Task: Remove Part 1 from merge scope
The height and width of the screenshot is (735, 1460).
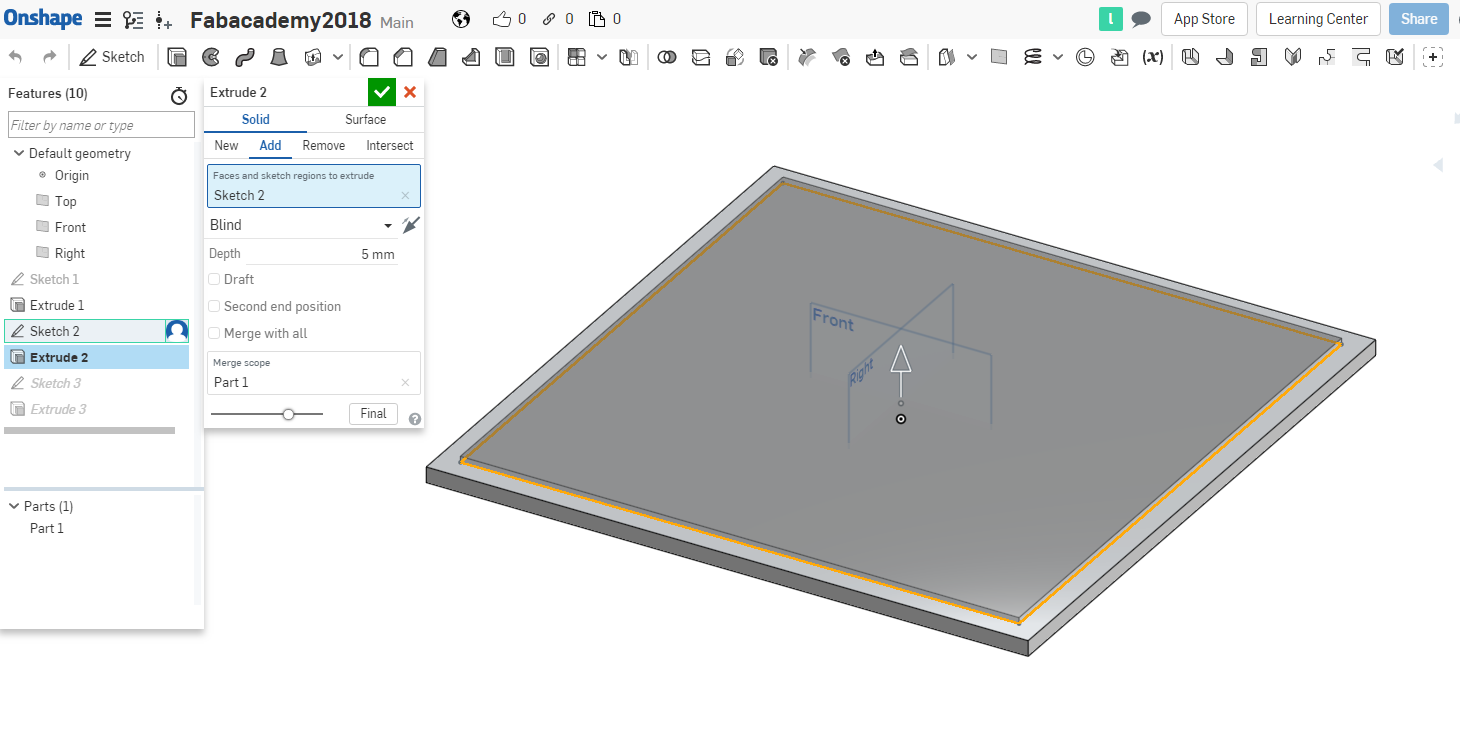Action: (405, 382)
